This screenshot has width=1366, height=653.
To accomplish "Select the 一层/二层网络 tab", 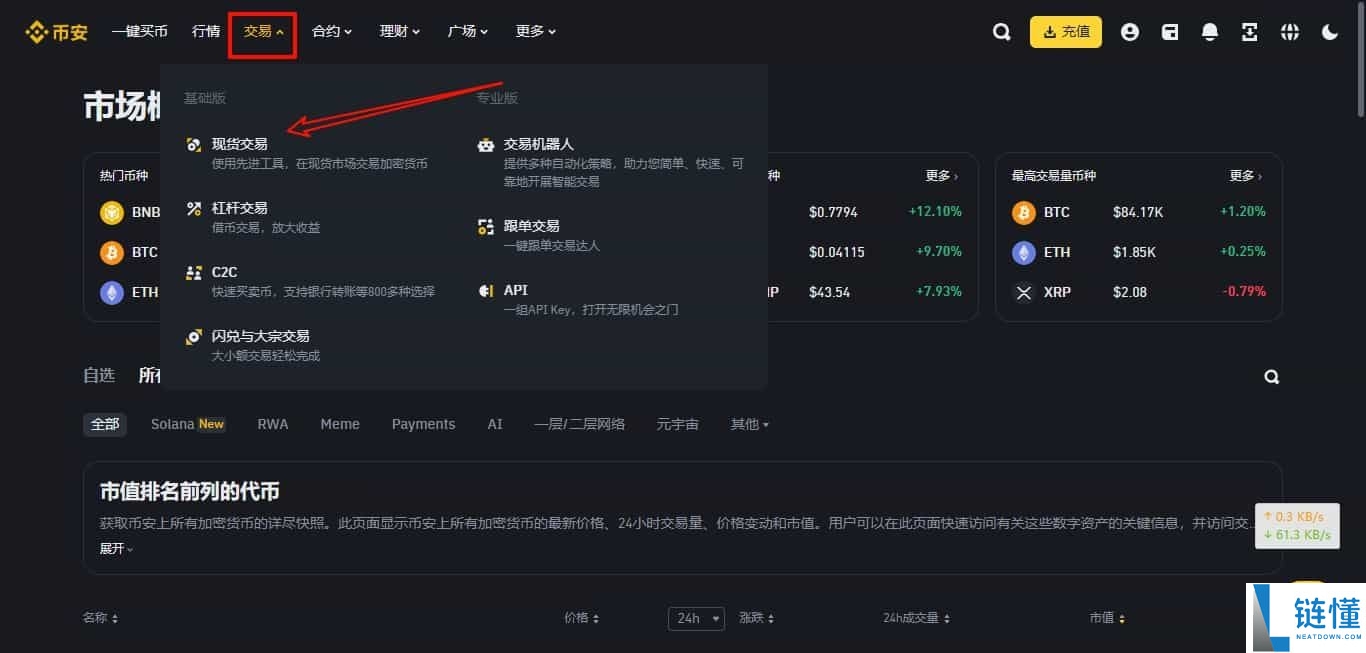I will click(579, 424).
